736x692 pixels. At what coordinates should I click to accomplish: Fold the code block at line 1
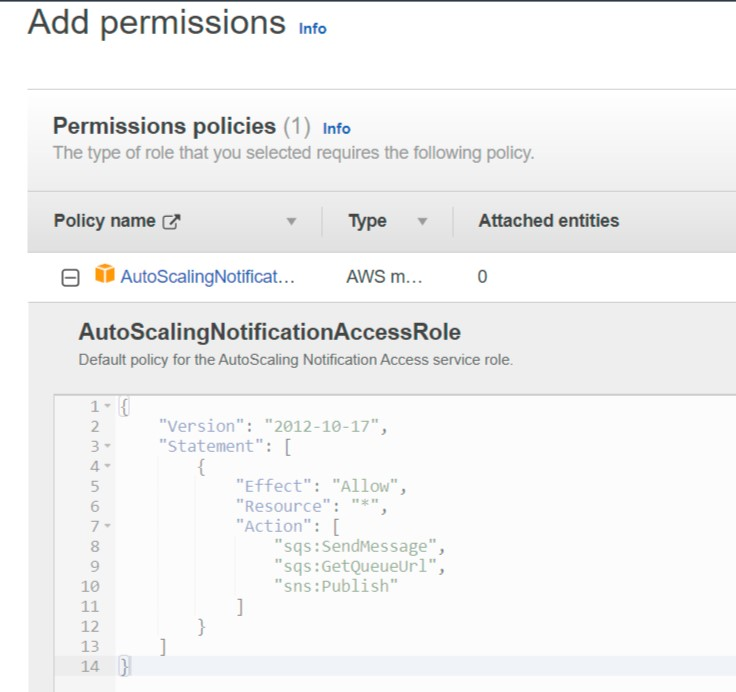(107, 406)
